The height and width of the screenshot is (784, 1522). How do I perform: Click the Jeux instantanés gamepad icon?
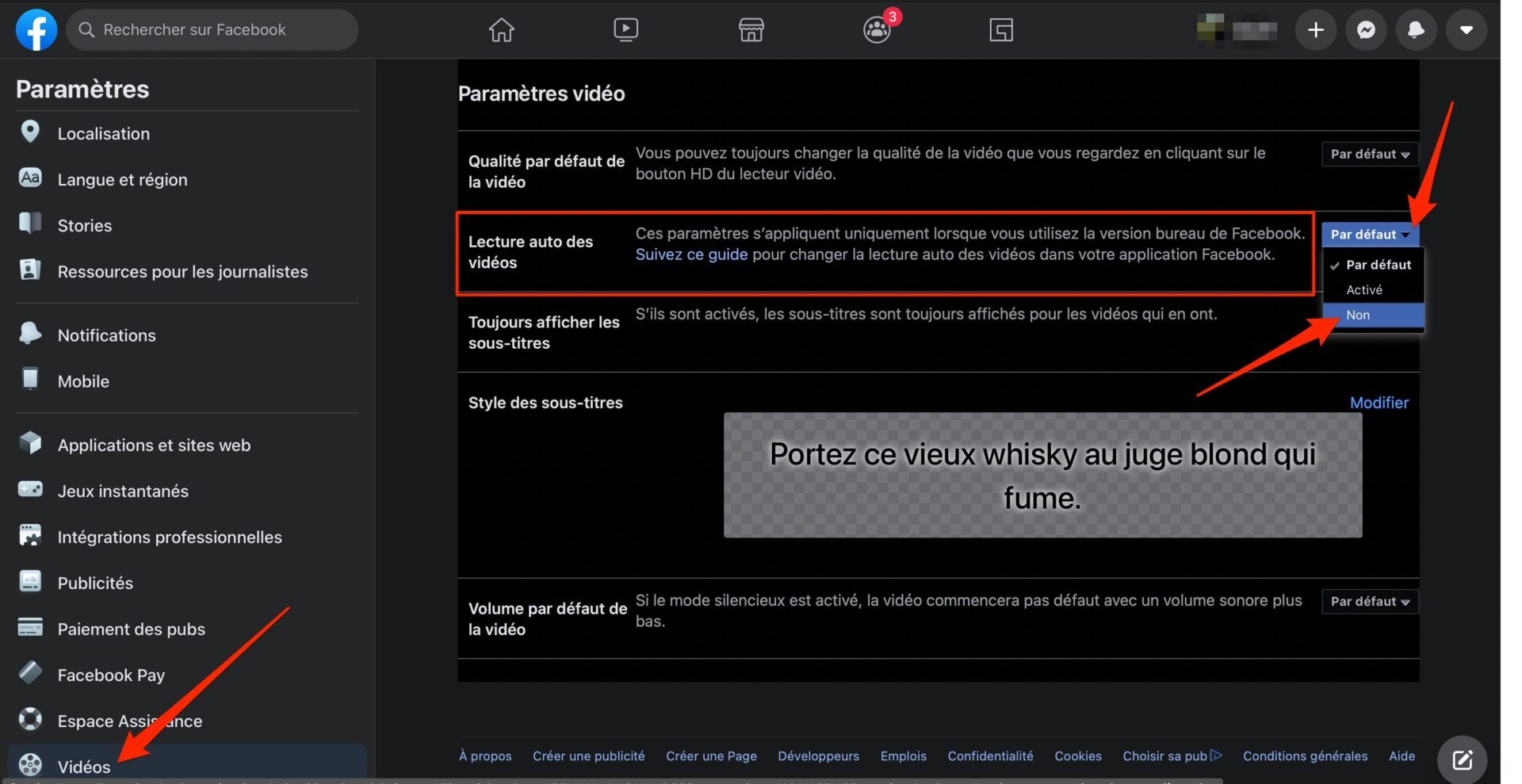30,489
